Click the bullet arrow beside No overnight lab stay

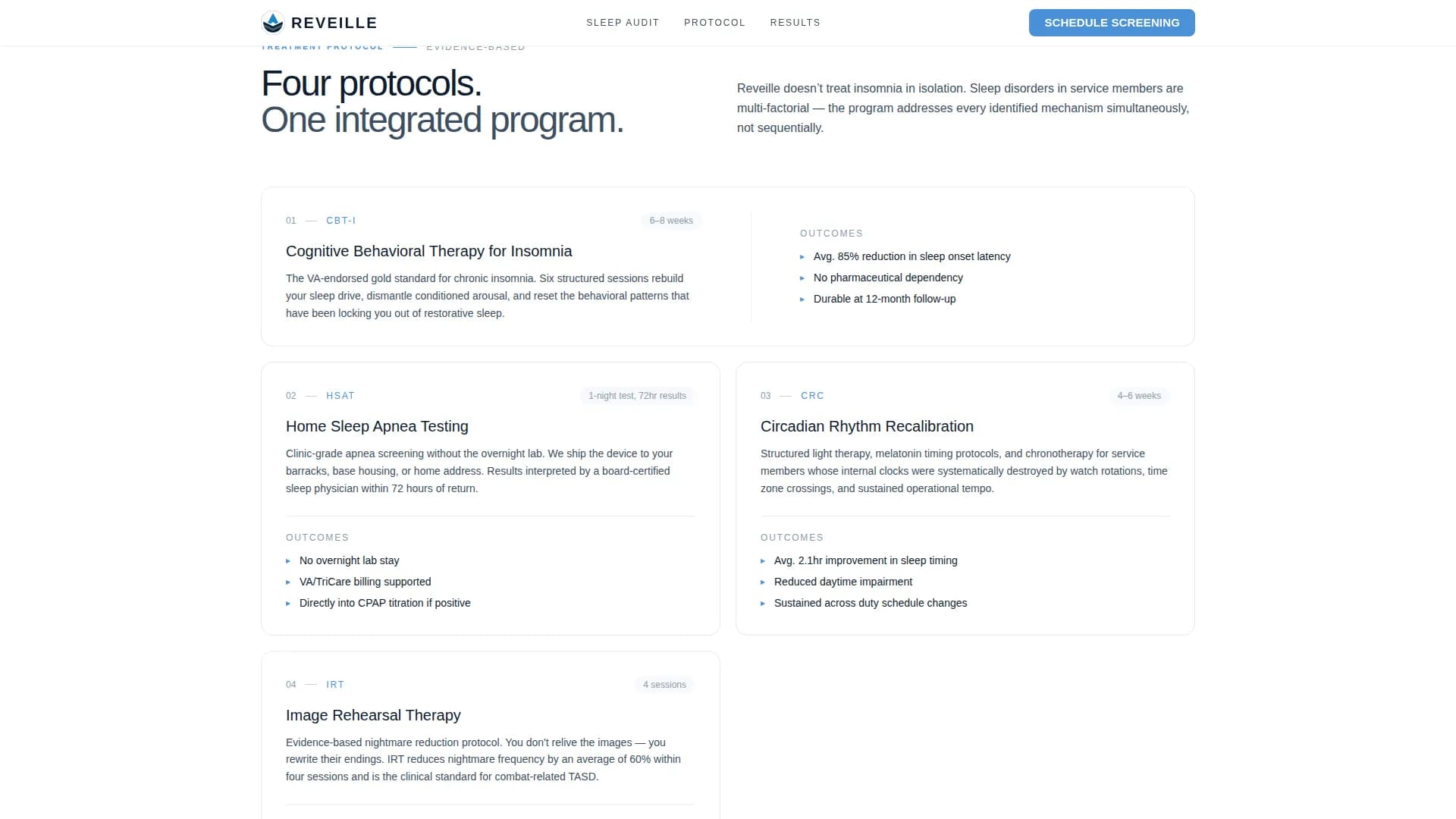pyautogui.click(x=288, y=561)
